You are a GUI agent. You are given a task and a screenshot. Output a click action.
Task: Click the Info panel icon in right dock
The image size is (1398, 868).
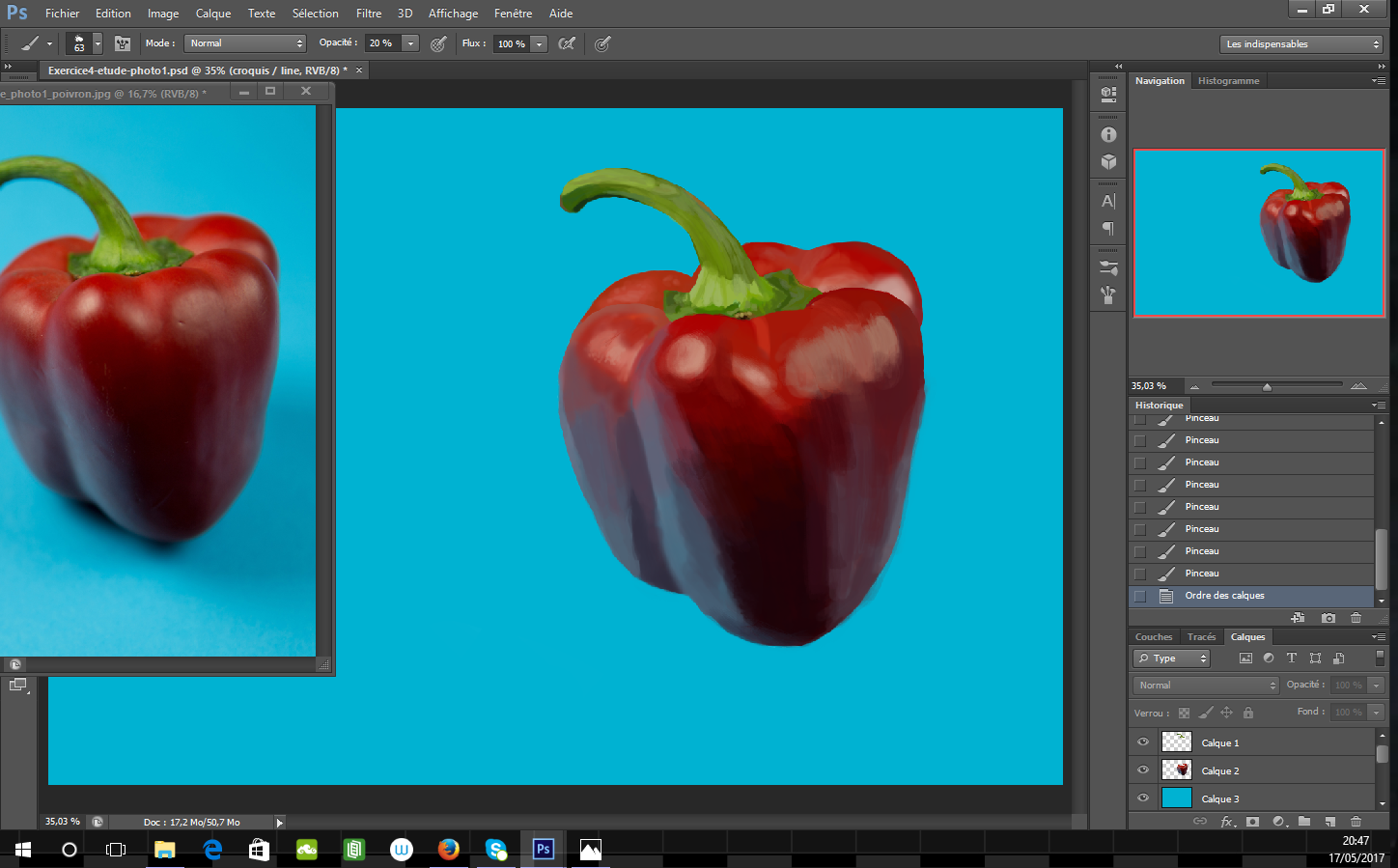point(1107,134)
